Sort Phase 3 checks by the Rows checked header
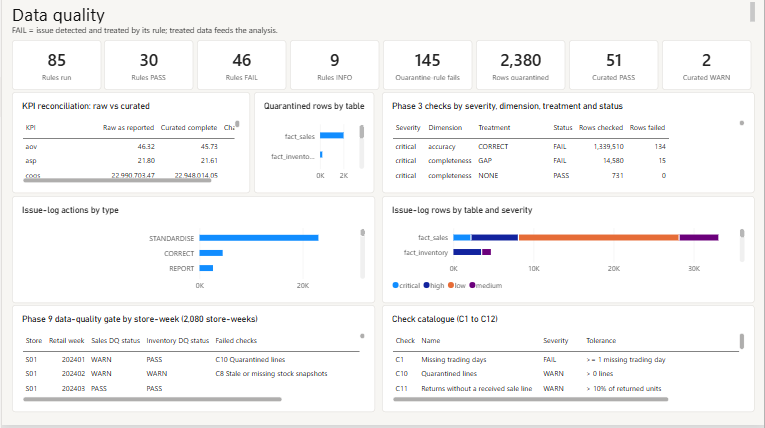The height and width of the screenshot is (428, 765). (x=601, y=128)
